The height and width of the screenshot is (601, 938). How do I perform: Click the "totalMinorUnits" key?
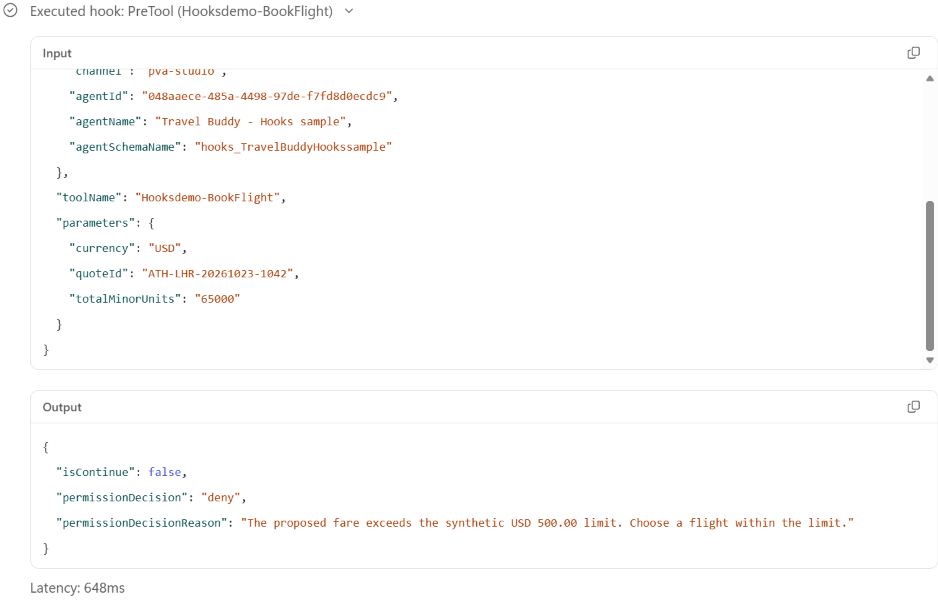(125, 299)
